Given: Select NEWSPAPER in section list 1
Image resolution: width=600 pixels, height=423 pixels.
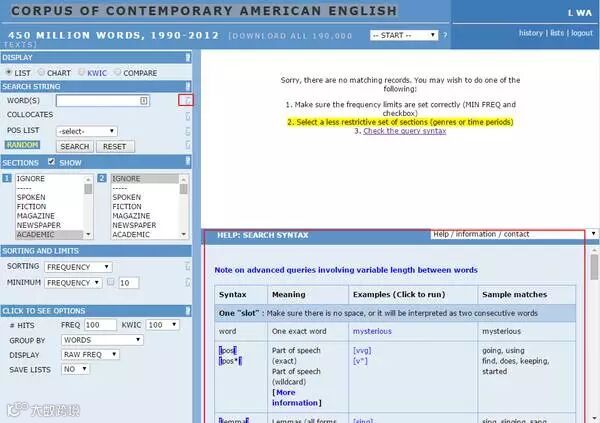Looking at the screenshot, I should coord(39,225).
